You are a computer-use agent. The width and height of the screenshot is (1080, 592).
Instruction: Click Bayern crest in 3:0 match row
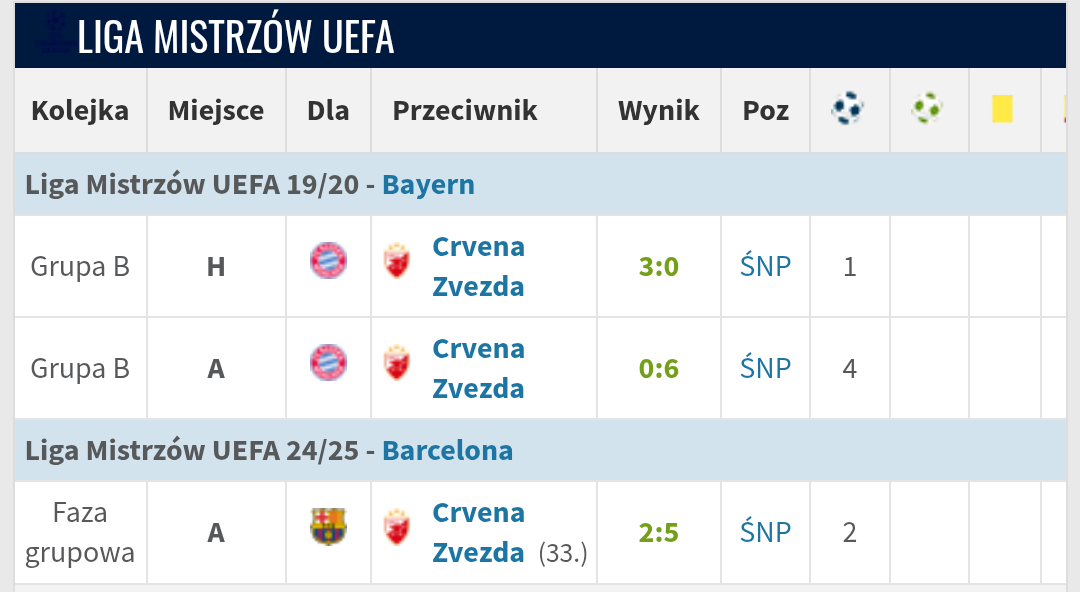[328, 261]
